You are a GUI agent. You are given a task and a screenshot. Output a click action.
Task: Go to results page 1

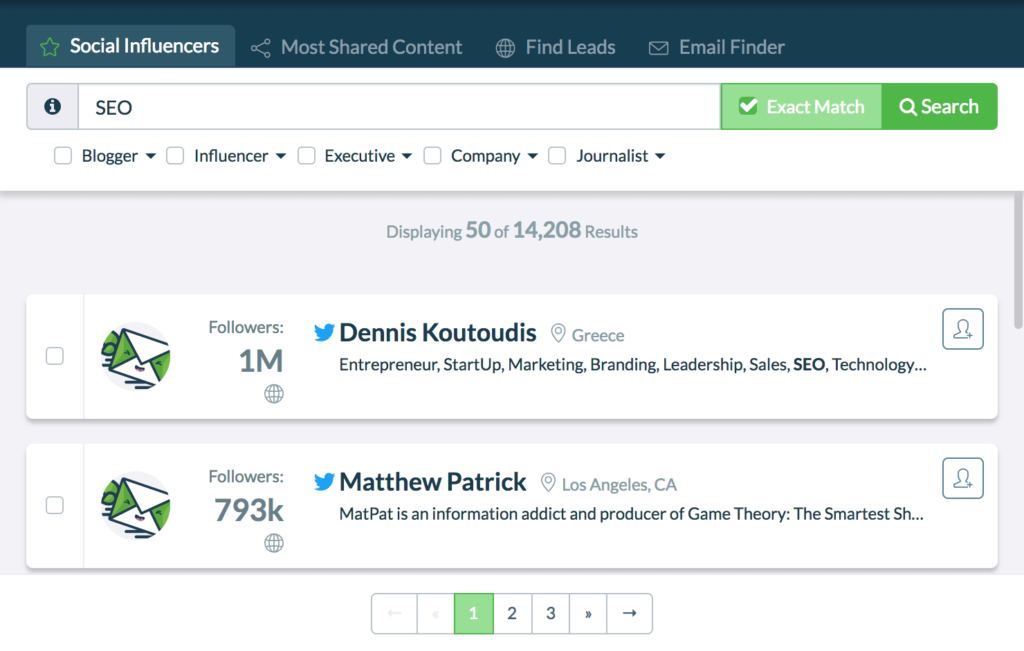(473, 614)
